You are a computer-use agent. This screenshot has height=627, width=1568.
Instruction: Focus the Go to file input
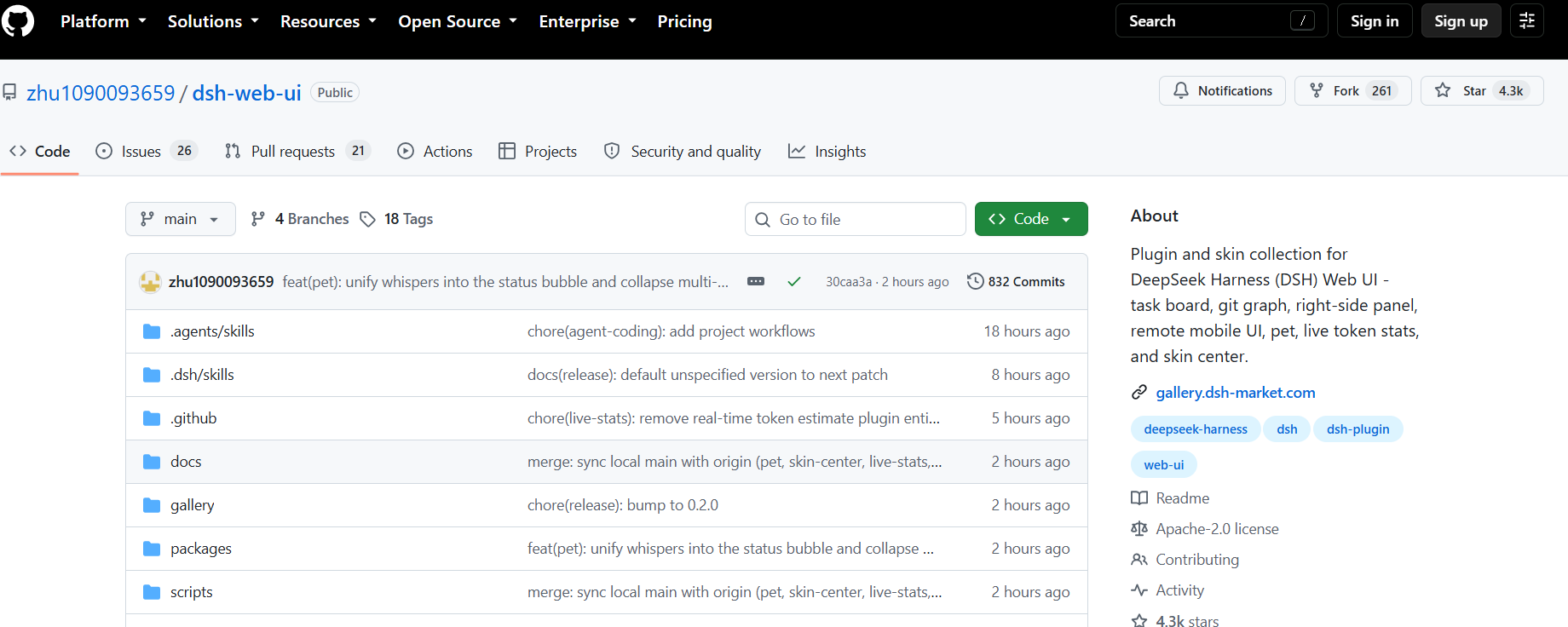[855, 219]
